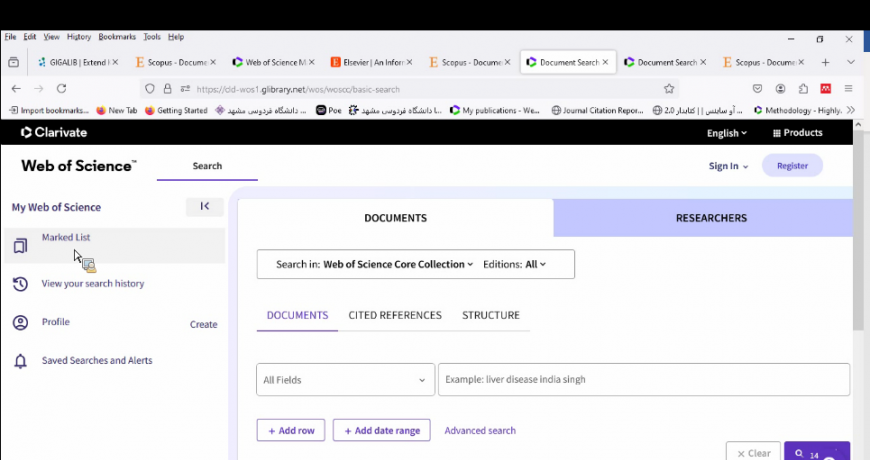Click the search history clock icon
Screen dimensions: 870x460
coord(20,284)
